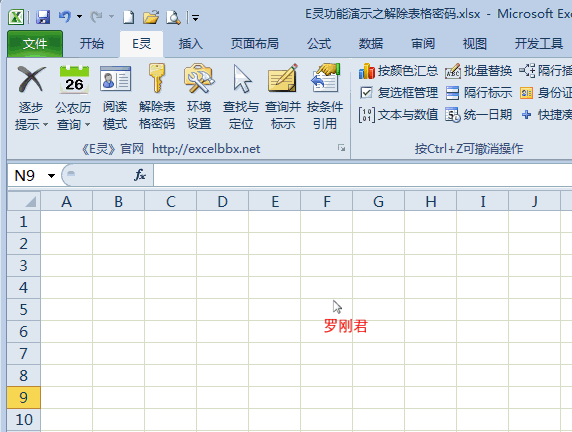Customize the Quick Access Toolbar dropdown

[196, 18]
